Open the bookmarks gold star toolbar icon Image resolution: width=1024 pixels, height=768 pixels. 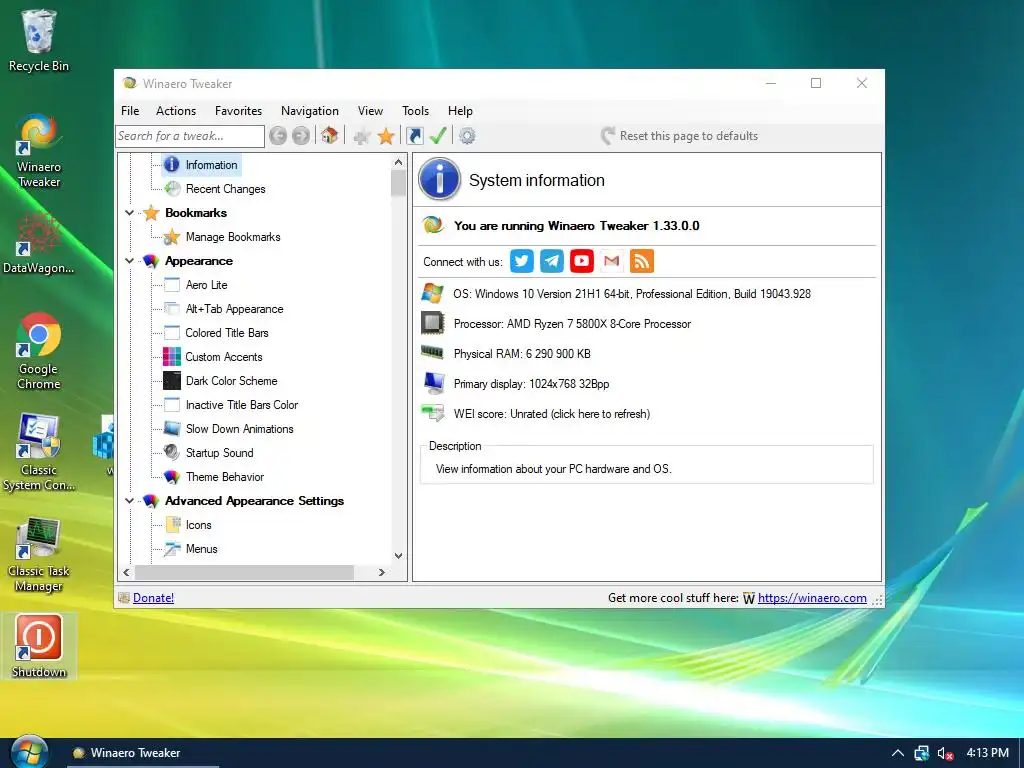(386, 136)
